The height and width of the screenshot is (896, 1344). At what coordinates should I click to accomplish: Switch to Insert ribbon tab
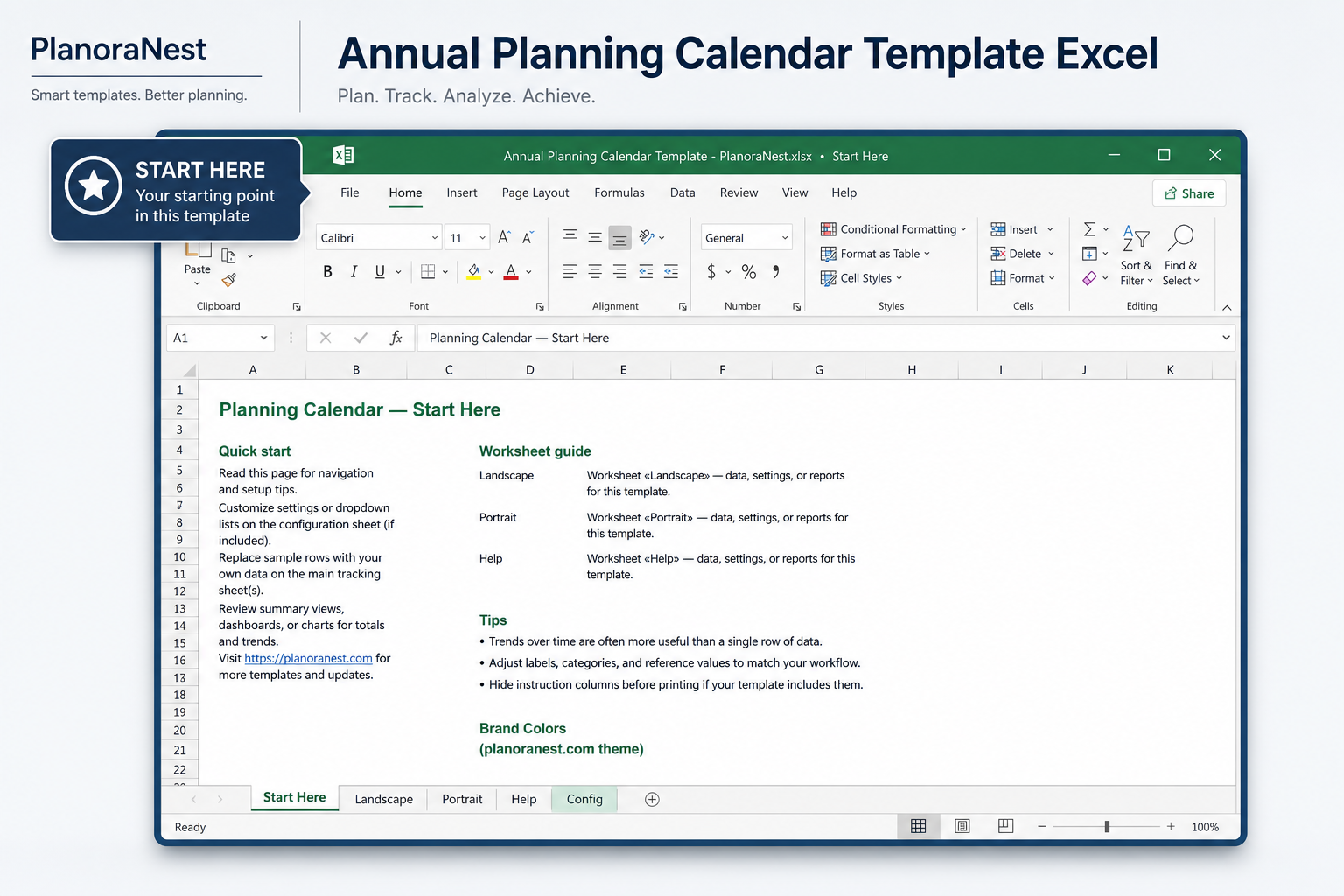(462, 192)
